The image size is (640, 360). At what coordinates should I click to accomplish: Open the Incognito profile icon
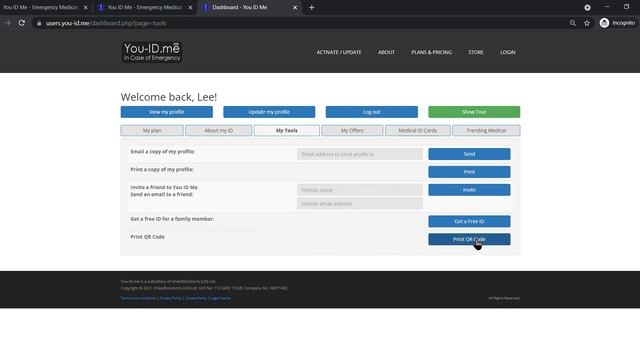604,23
